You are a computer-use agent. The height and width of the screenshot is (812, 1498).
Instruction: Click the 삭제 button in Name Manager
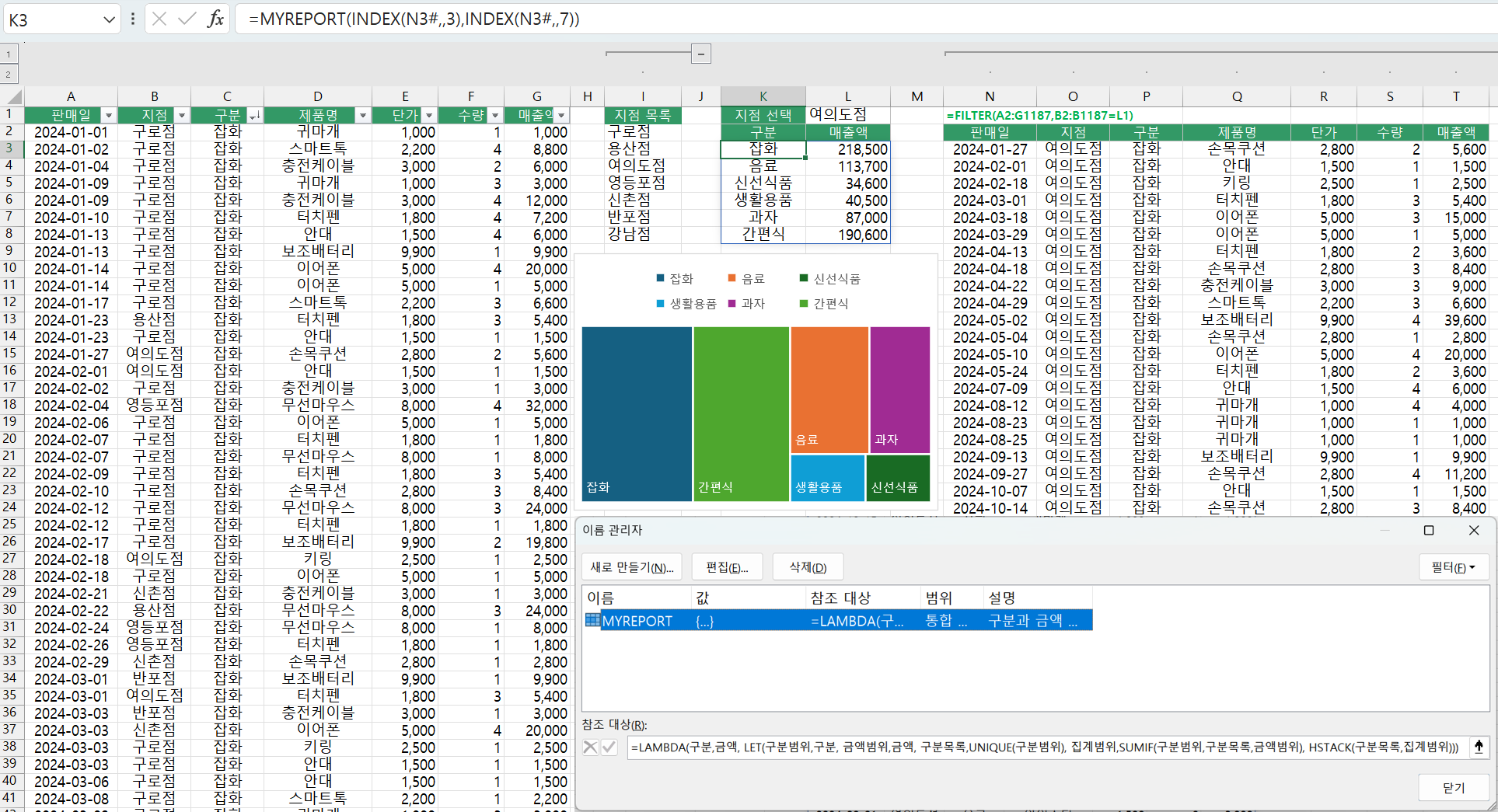808,567
